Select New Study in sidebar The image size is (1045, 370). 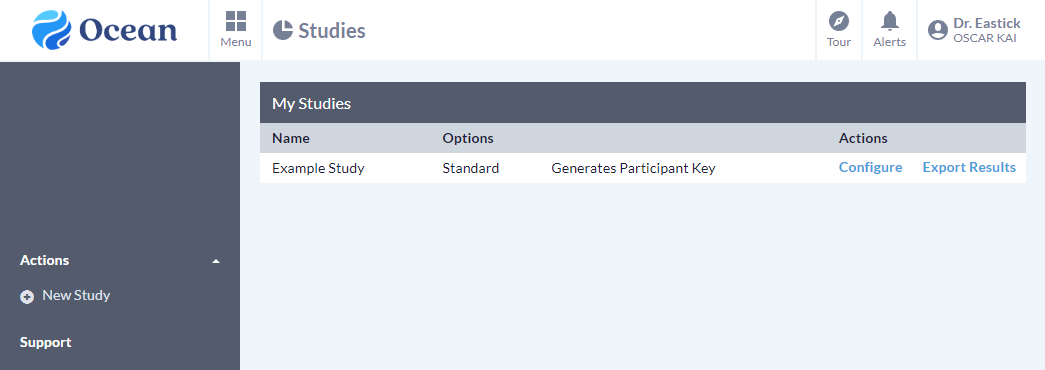pos(76,295)
